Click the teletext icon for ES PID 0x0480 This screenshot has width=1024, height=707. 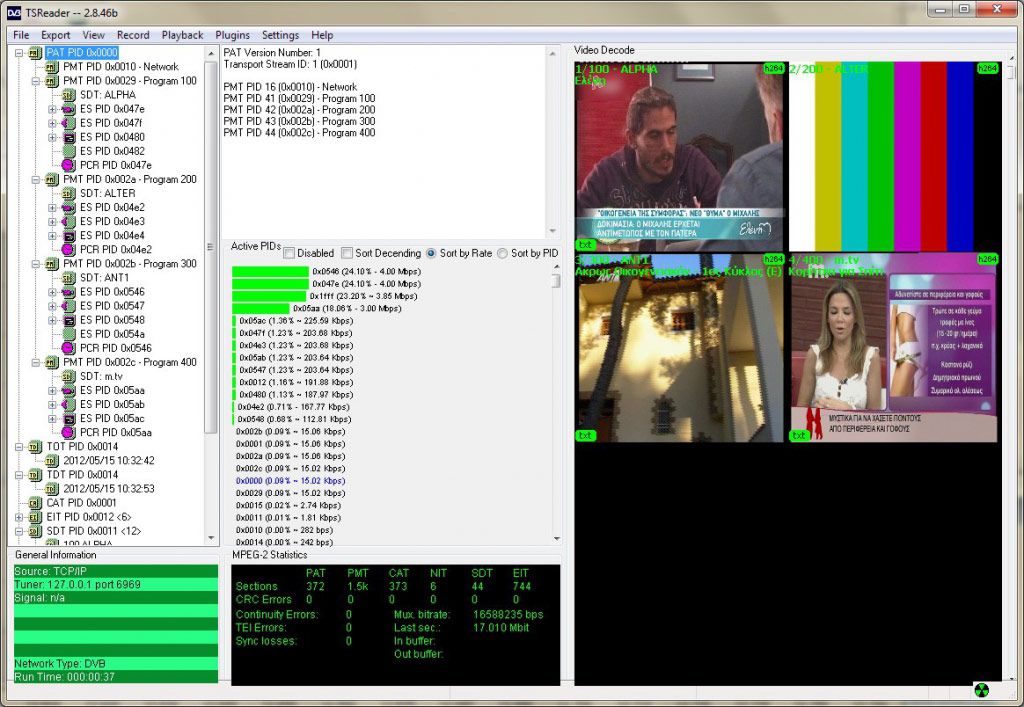pyautogui.click(x=68, y=137)
